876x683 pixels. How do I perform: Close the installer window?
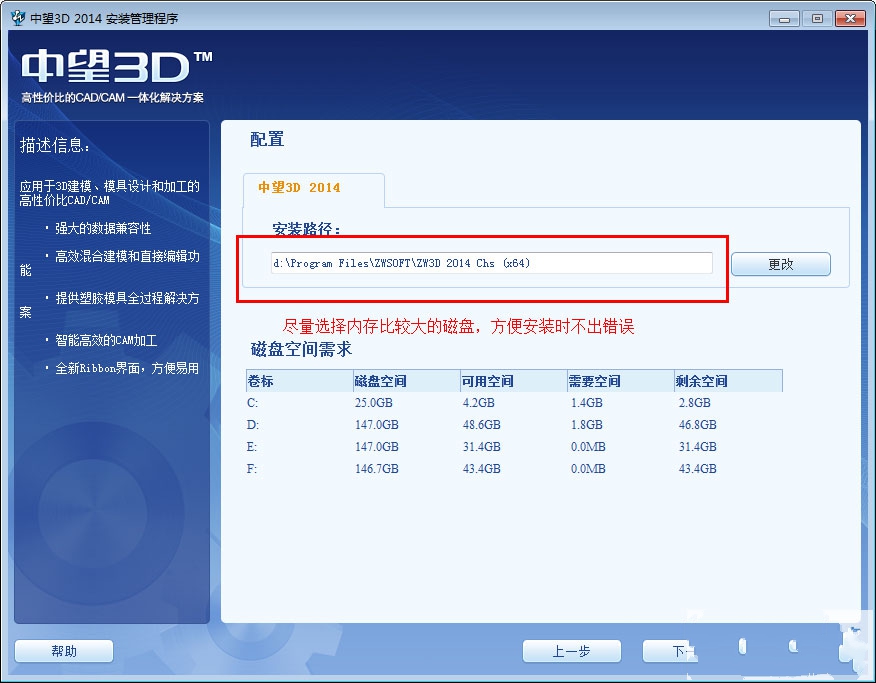pos(850,18)
